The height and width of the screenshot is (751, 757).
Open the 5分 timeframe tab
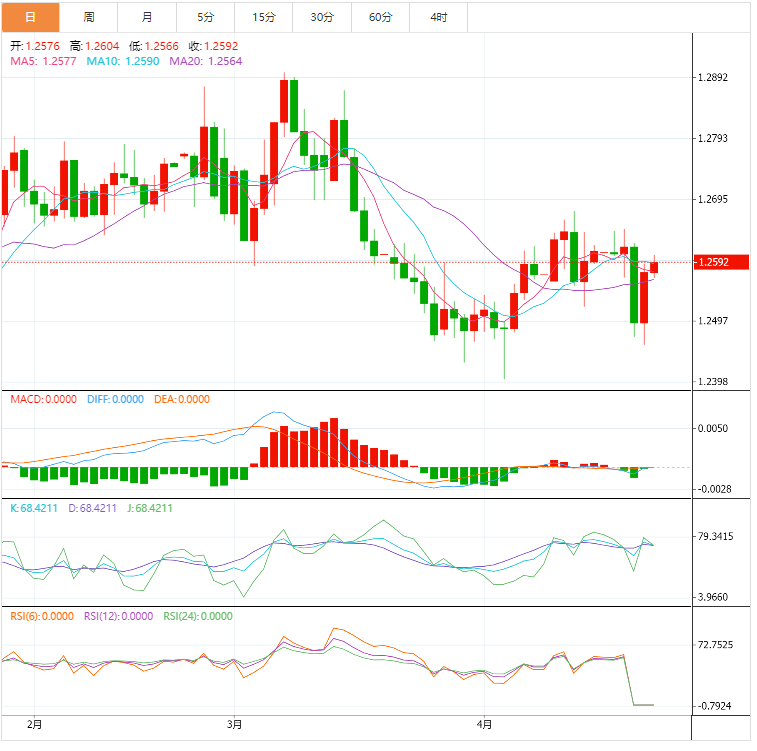click(x=206, y=17)
